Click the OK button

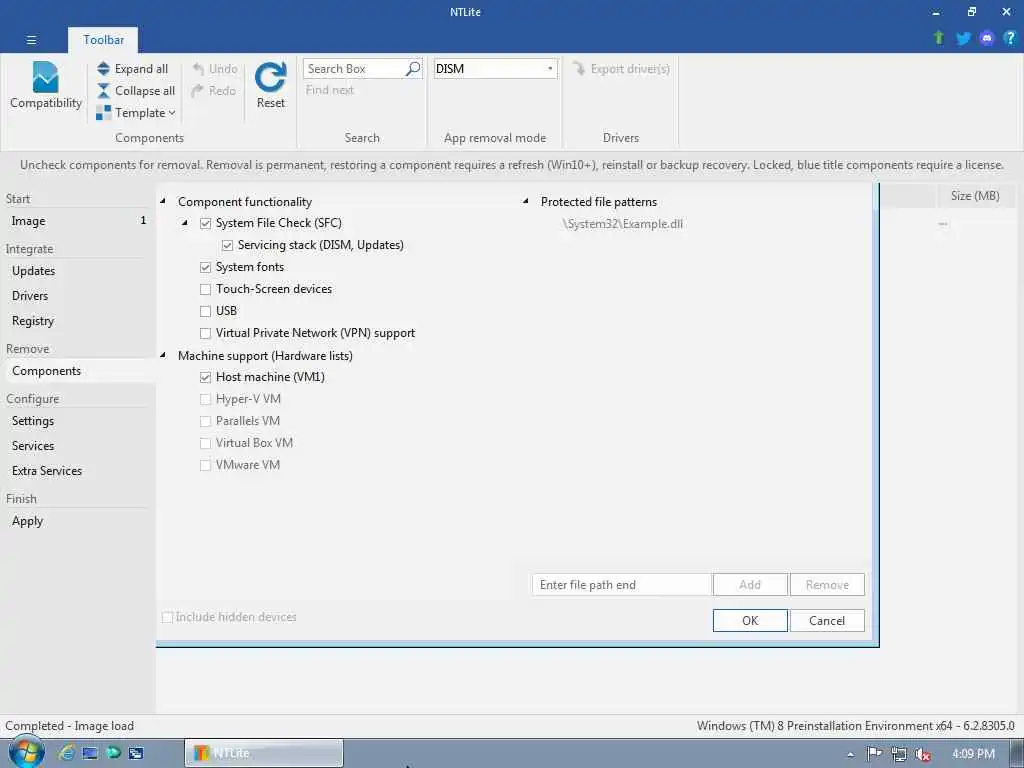(x=750, y=620)
